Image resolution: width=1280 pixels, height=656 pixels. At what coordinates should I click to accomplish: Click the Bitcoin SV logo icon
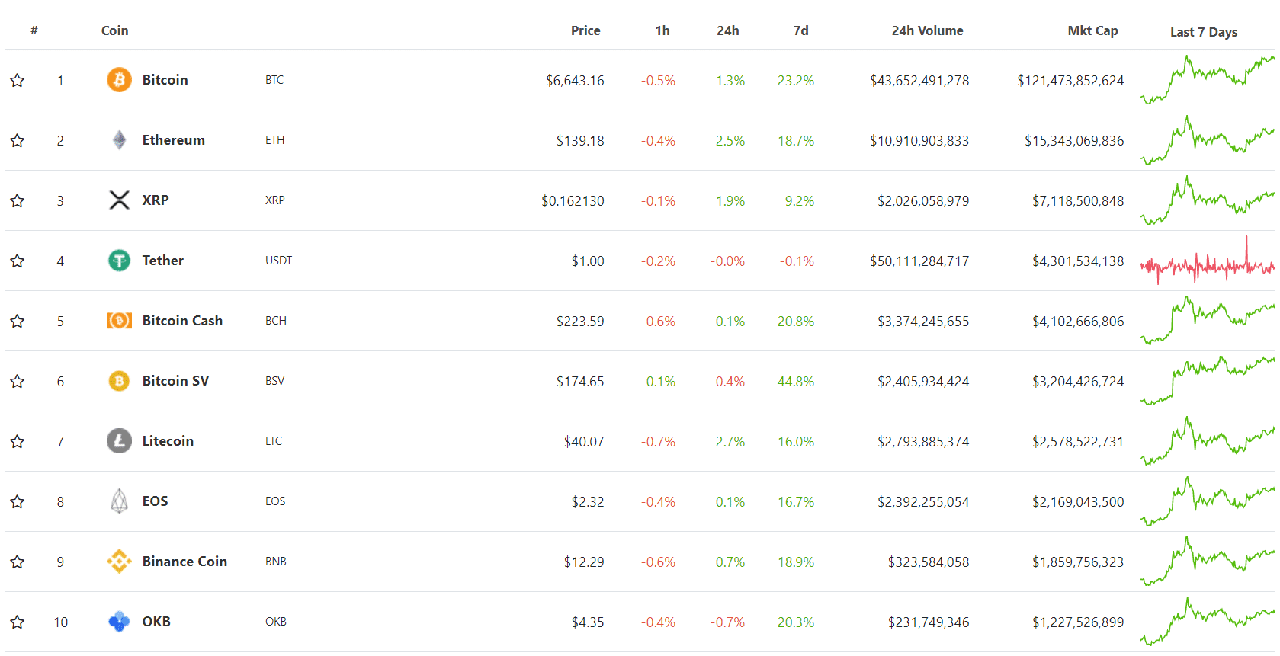click(119, 381)
